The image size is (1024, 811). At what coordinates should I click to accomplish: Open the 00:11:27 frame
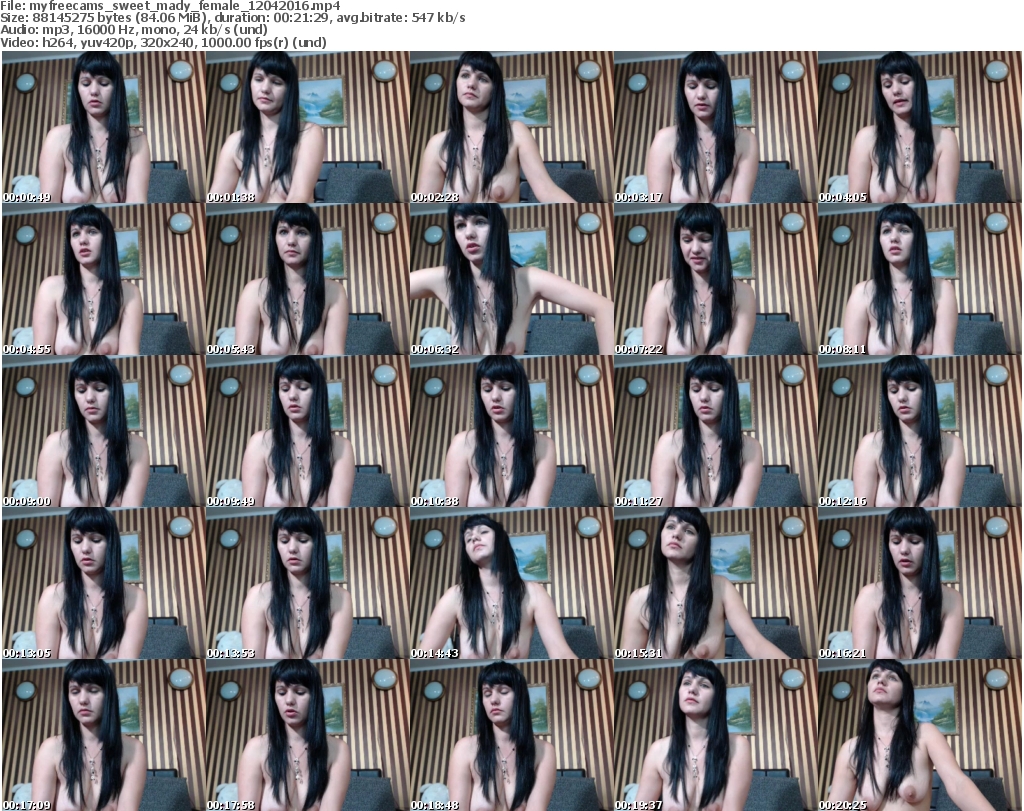pos(715,432)
